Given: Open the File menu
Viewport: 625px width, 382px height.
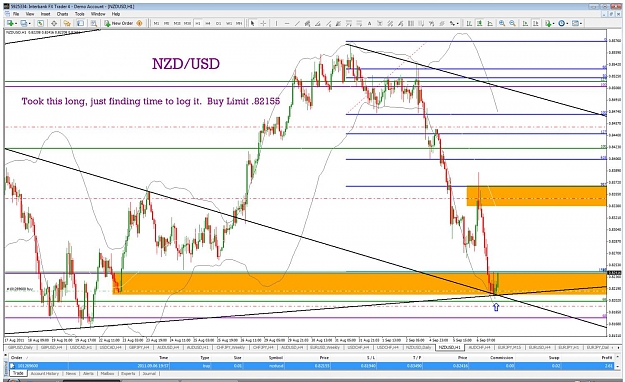Looking at the screenshot, I should [x=16, y=14].
